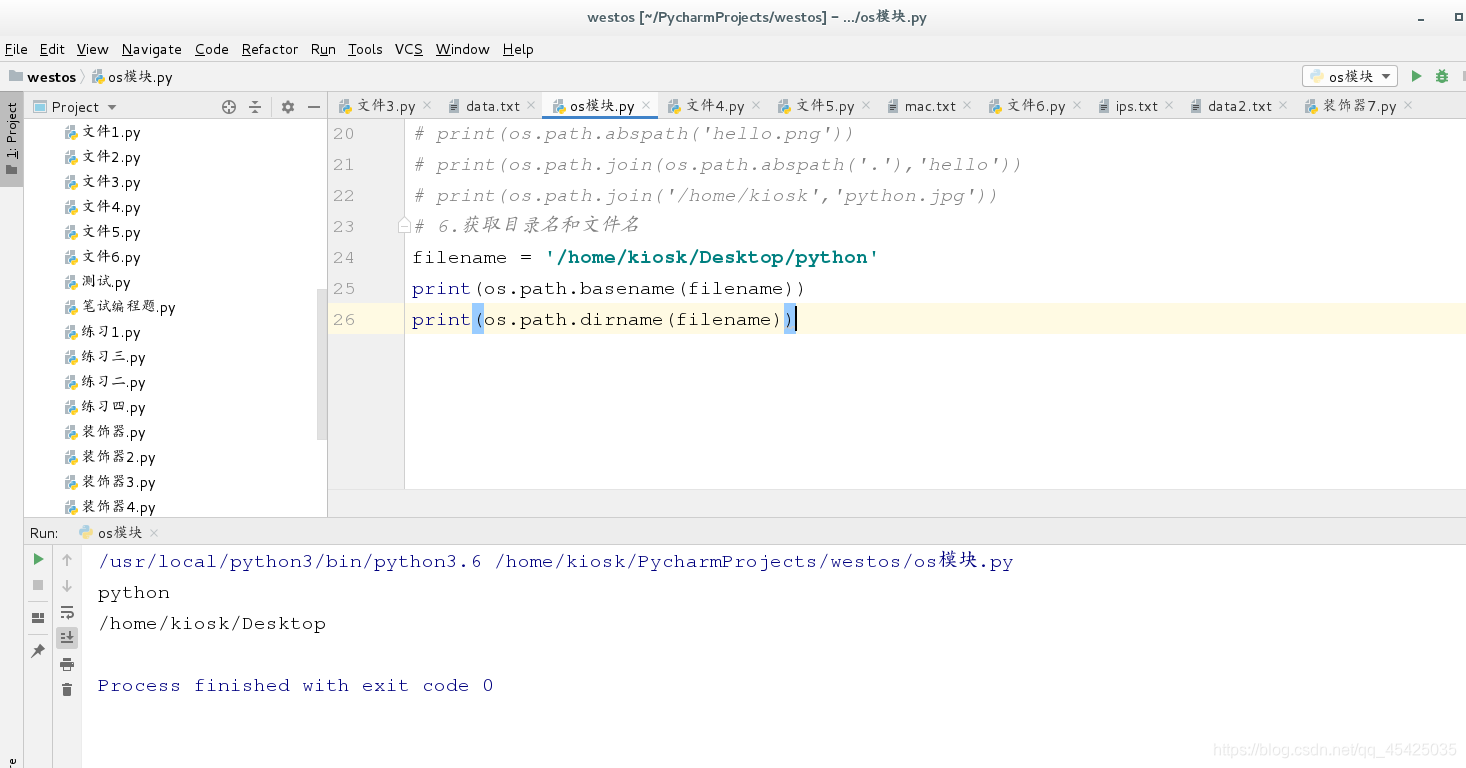Image resolution: width=1466 pixels, height=768 pixels.
Task: Switch to the data2.txt editor tab
Action: (1240, 106)
